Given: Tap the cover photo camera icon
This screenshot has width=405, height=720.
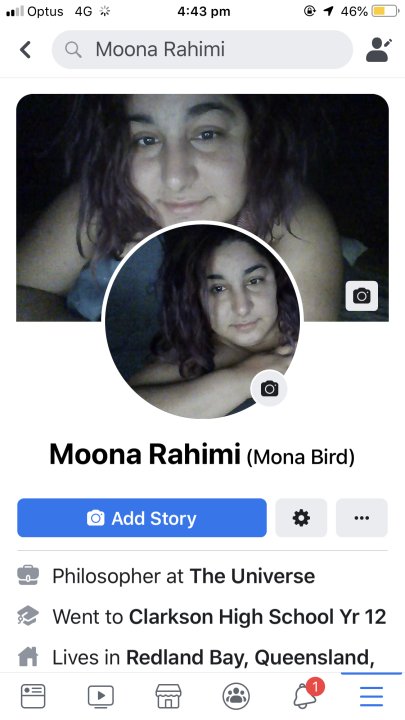Looking at the screenshot, I should [x=361, y=296].
